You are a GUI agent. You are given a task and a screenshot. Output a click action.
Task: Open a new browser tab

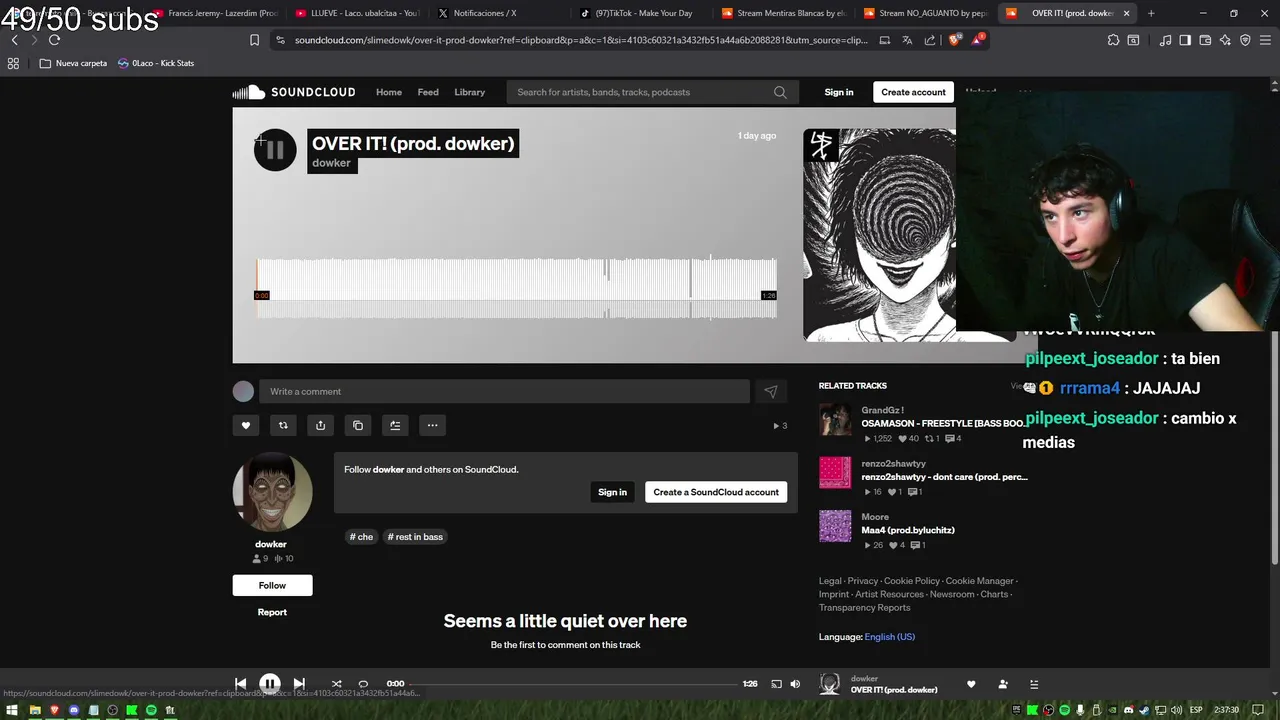tap(1151, 13)
